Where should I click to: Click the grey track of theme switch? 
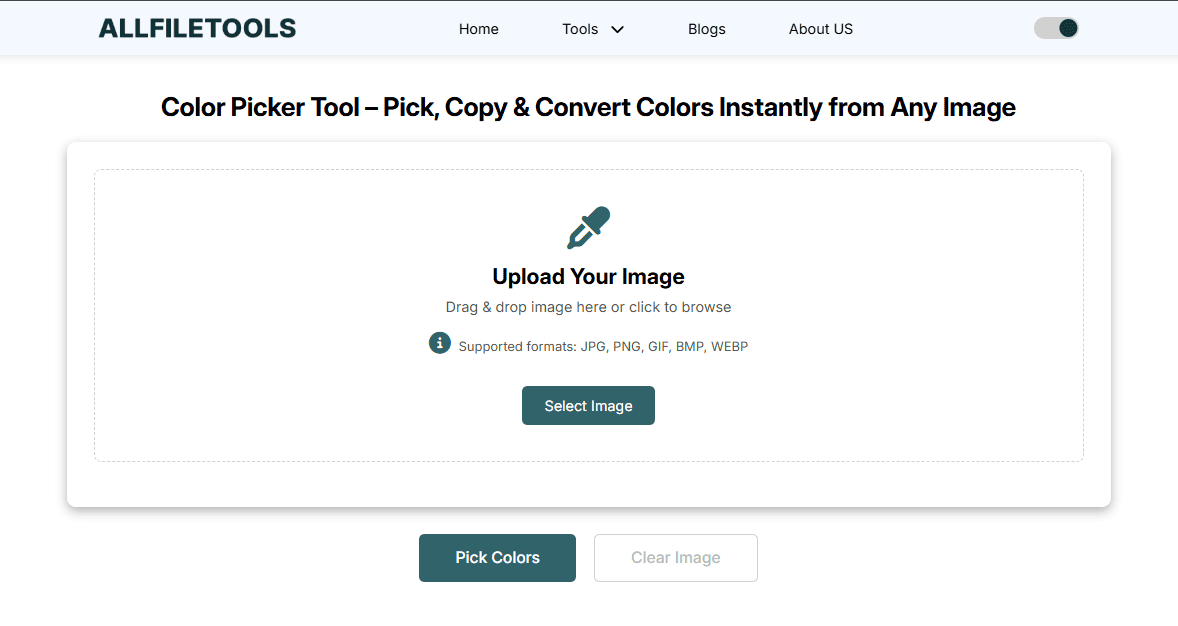click(x=1044, y=28)
